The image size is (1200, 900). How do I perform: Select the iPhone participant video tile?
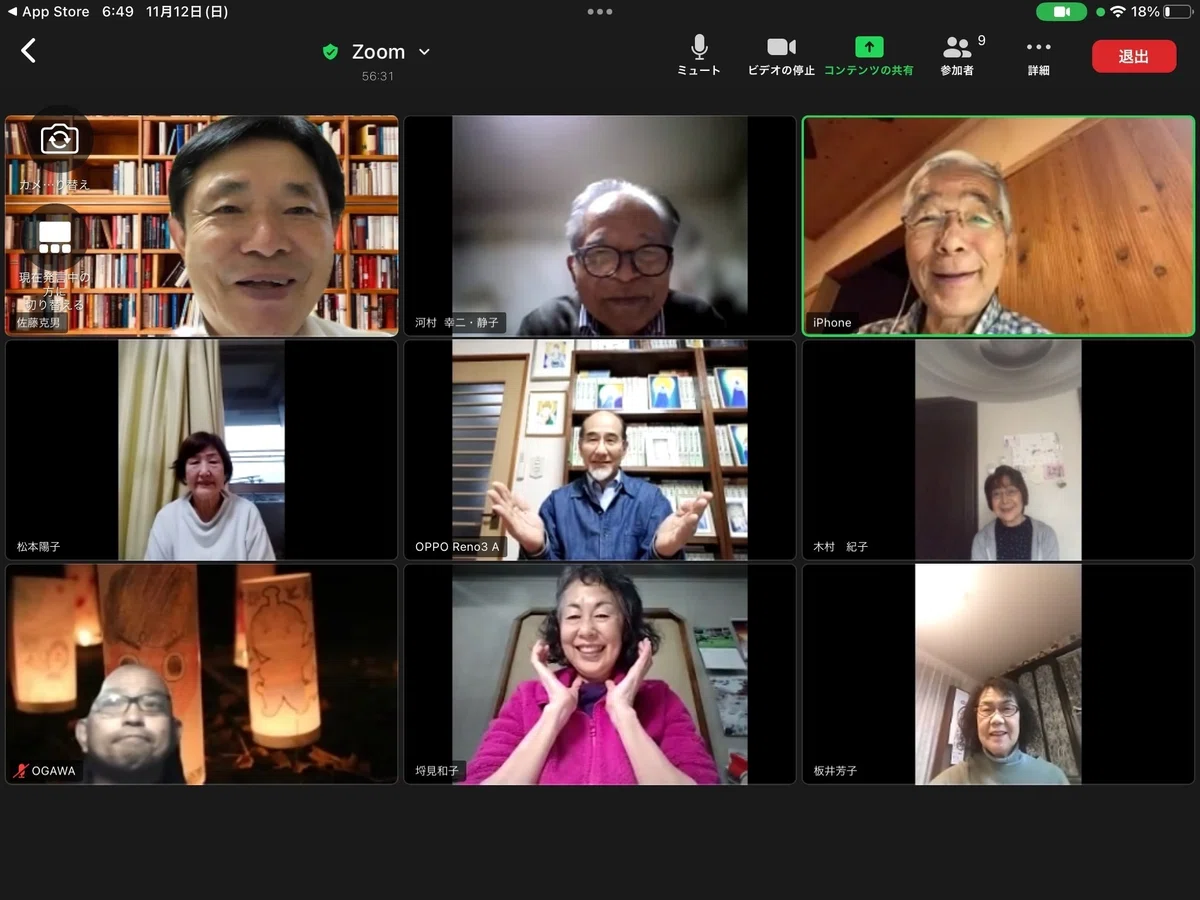tap(998, 225)
